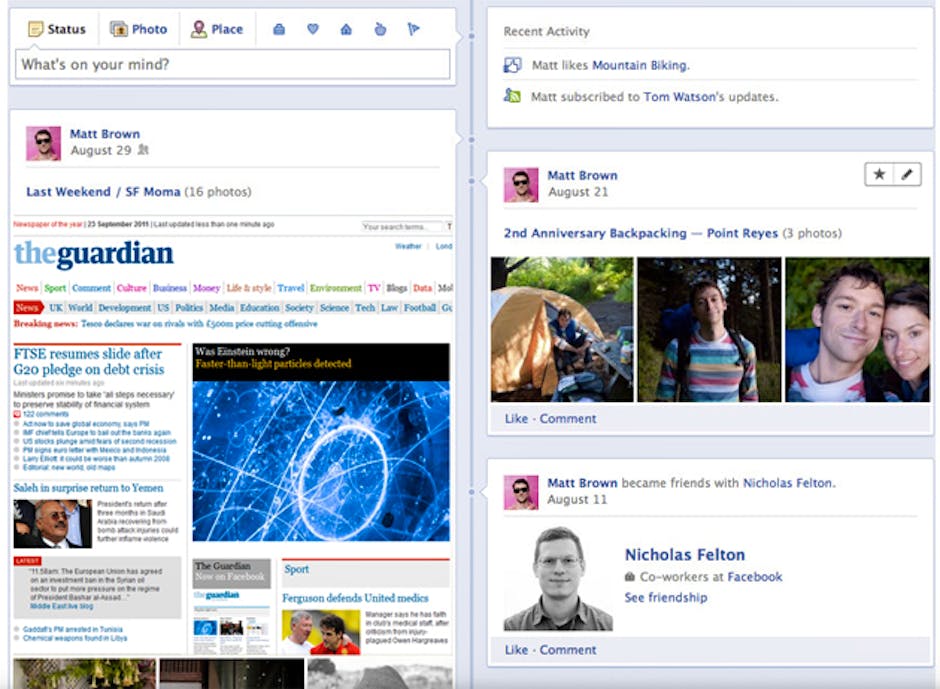
Task: Comment on the Nicholas Felton friendship story
Action: 568,650
